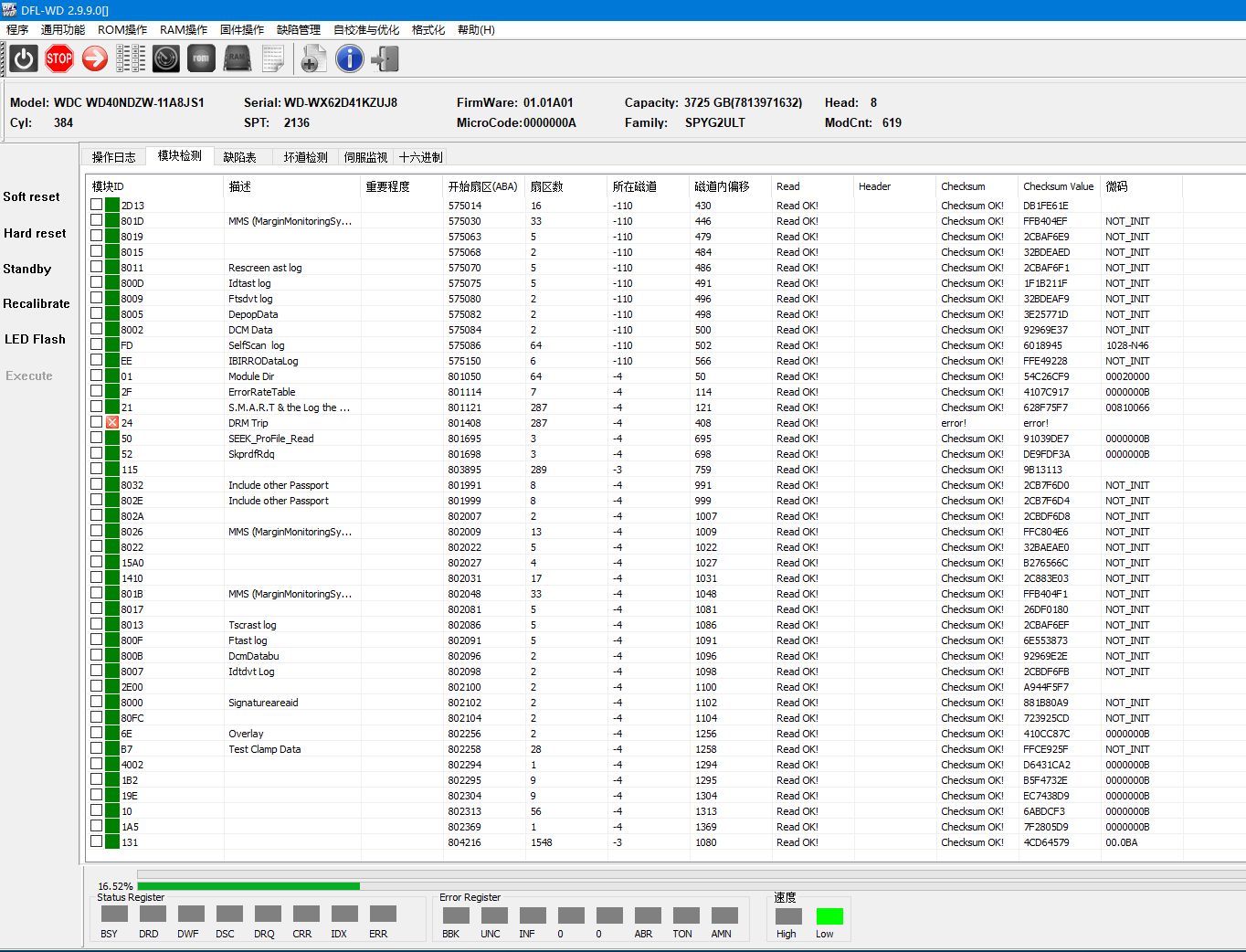Toggle checkbox for module 21 S.M.A.R.T

97,407
